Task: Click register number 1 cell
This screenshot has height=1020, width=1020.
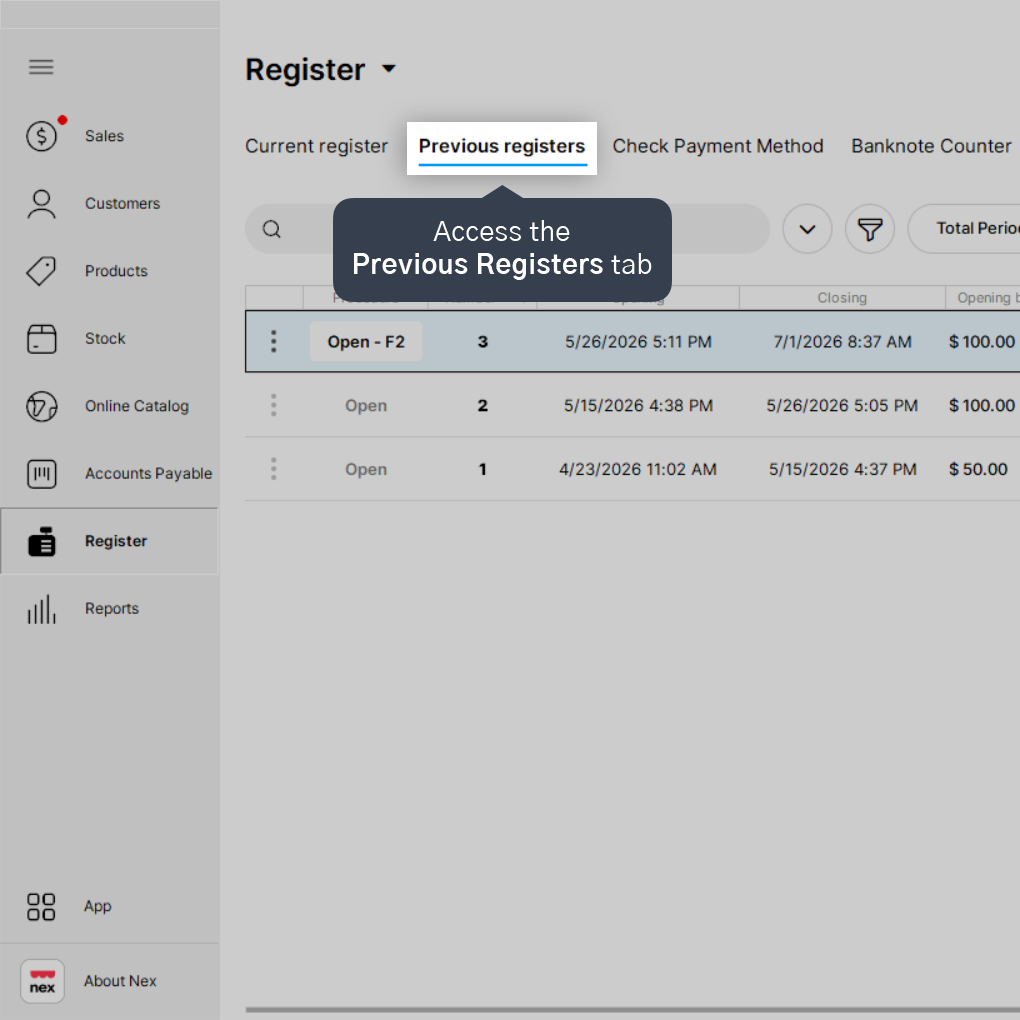Action: pyautogui.click(x=483, y=469)
